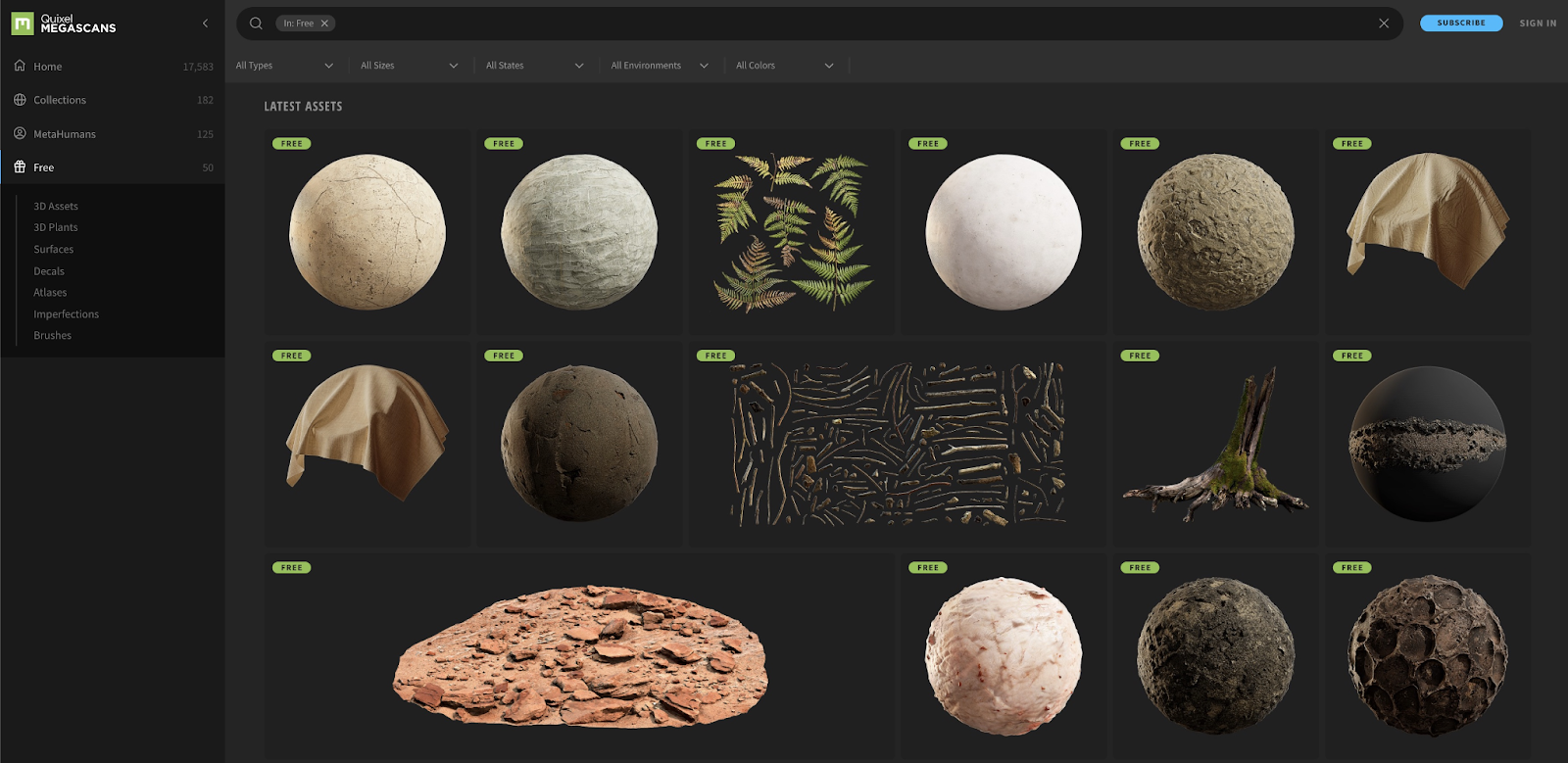
Task: Click the search magnifier icon
Action: tap(256, 24)
